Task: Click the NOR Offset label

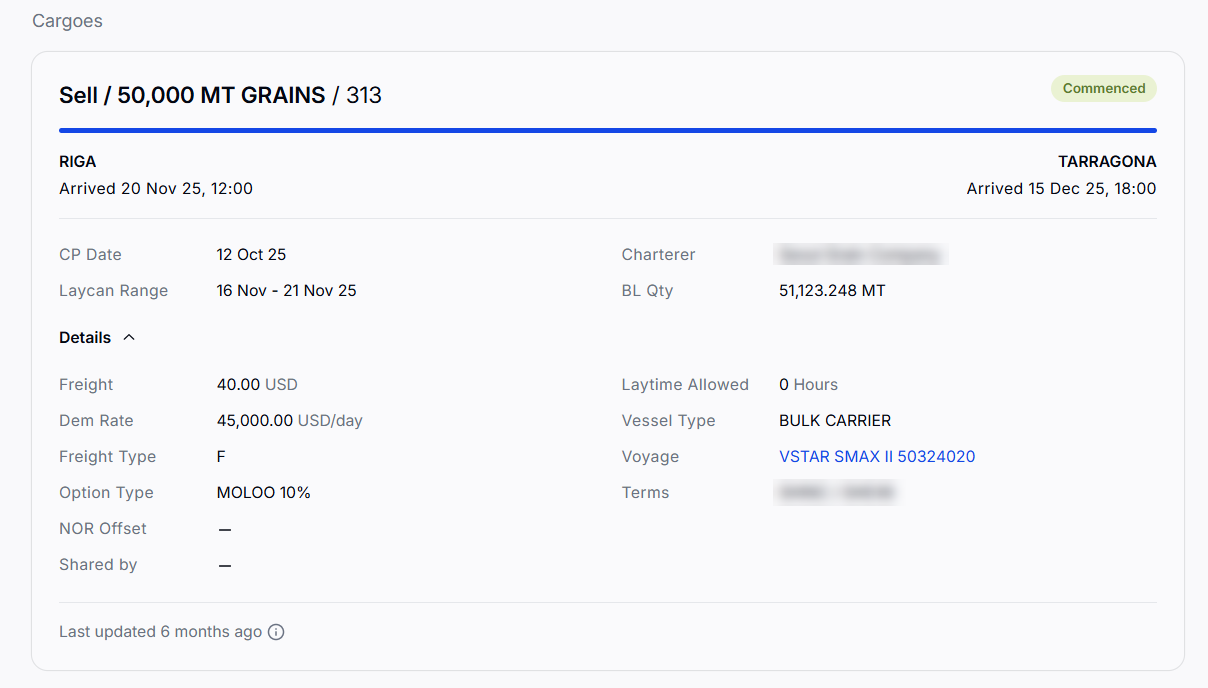Action: coord(103,529)
